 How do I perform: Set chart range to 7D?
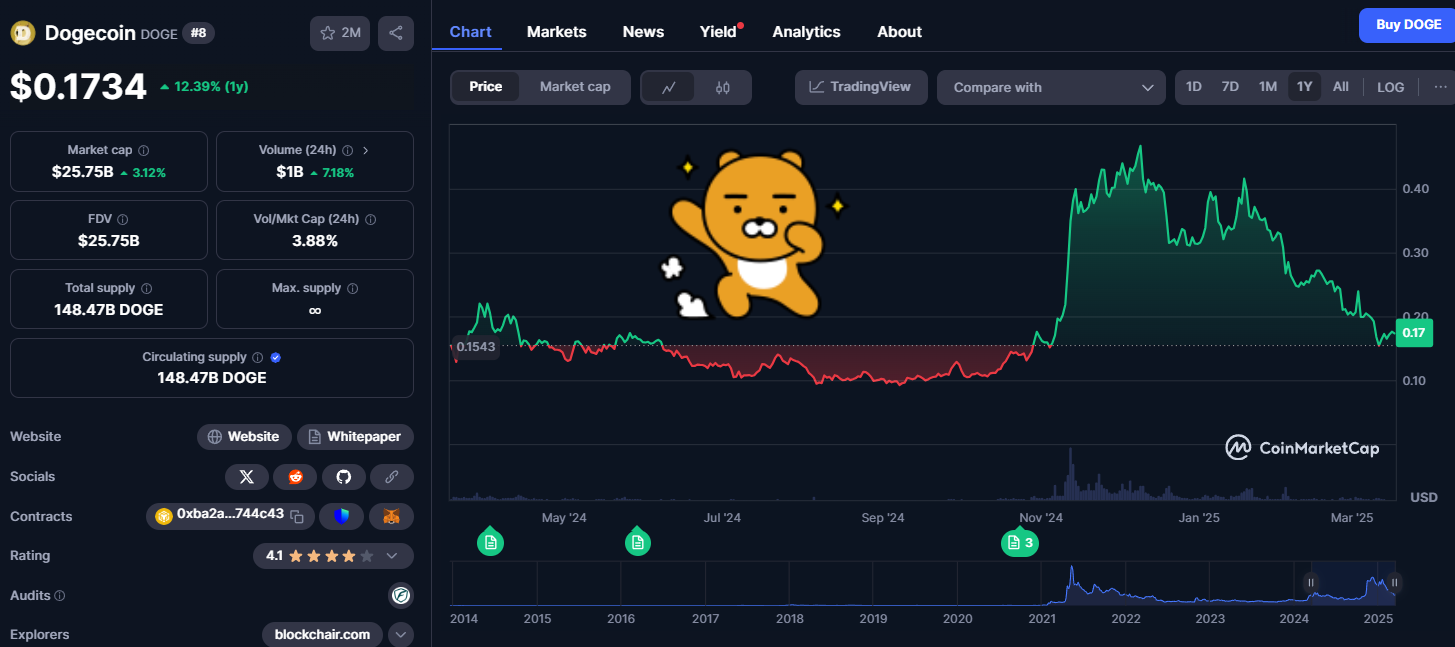tap(1230, 87)
